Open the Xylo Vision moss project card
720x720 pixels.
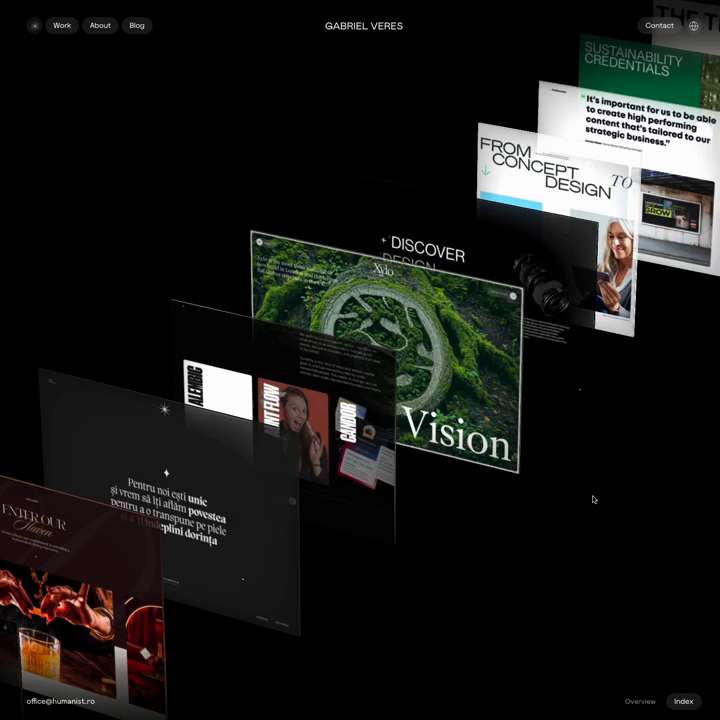point(400,350)
